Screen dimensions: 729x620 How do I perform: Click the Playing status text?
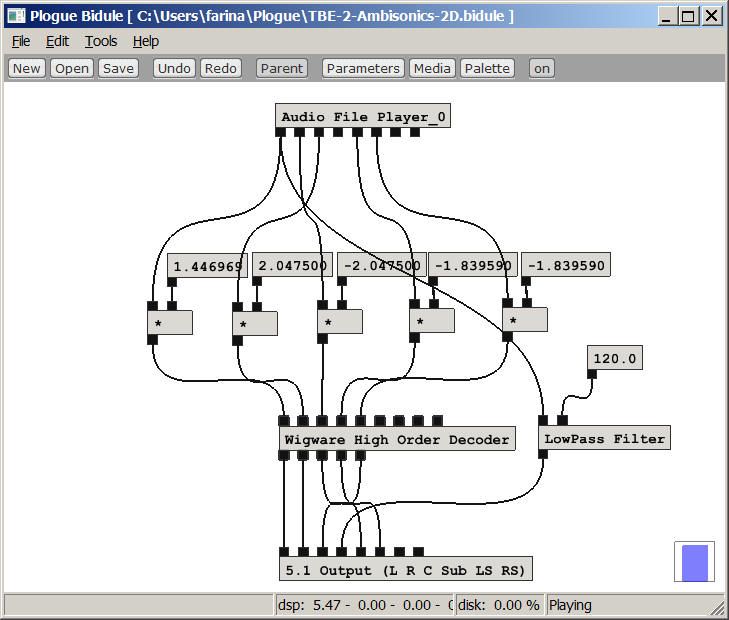click(570, 605)
